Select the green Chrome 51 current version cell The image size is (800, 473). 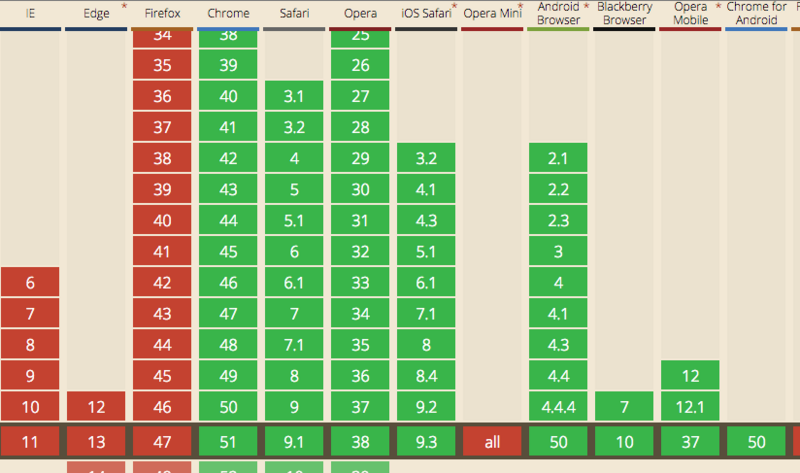coord(228,441)
